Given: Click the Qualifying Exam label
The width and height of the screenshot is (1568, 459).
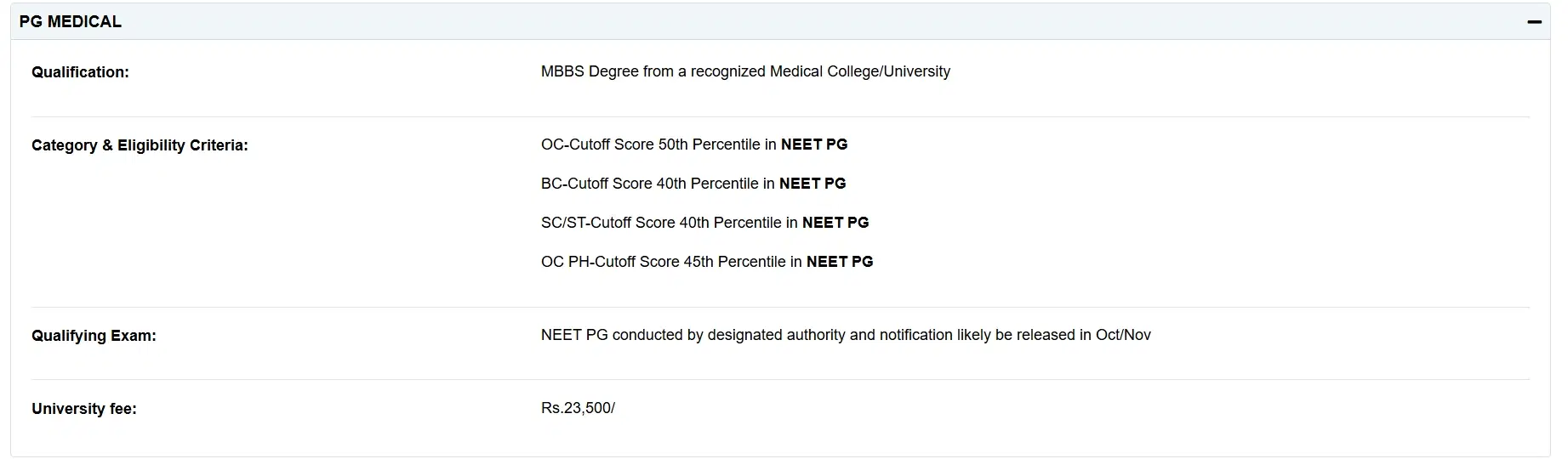Looking at the screenshot, I should coord(94,336).
